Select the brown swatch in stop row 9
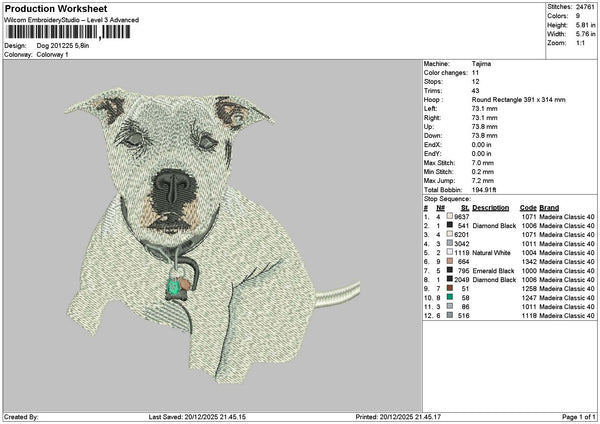Image resolution: width=600 pixels, height=424 pixels. (x=450, y=289)
